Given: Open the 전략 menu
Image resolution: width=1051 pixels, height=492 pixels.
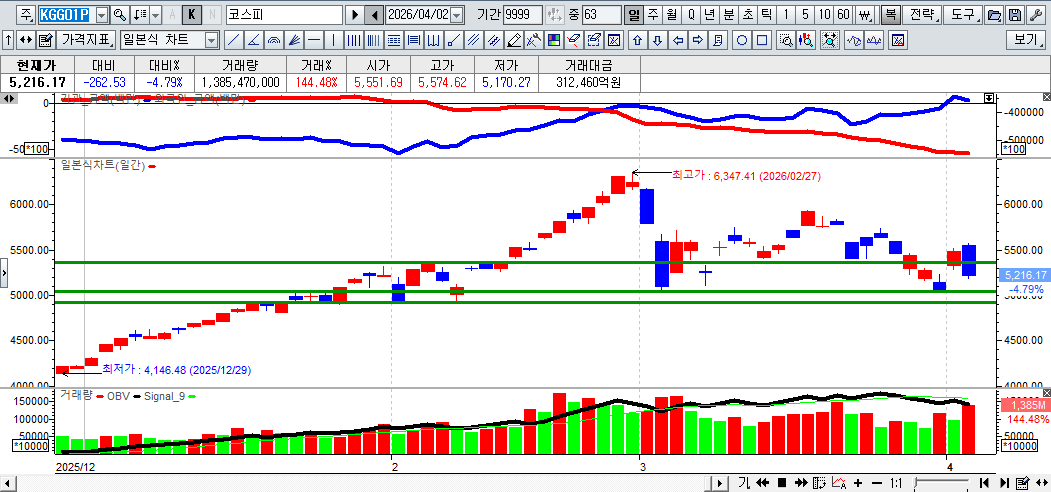Looking at the screenshot, I should pyautogui.click(x=921, y=15).
